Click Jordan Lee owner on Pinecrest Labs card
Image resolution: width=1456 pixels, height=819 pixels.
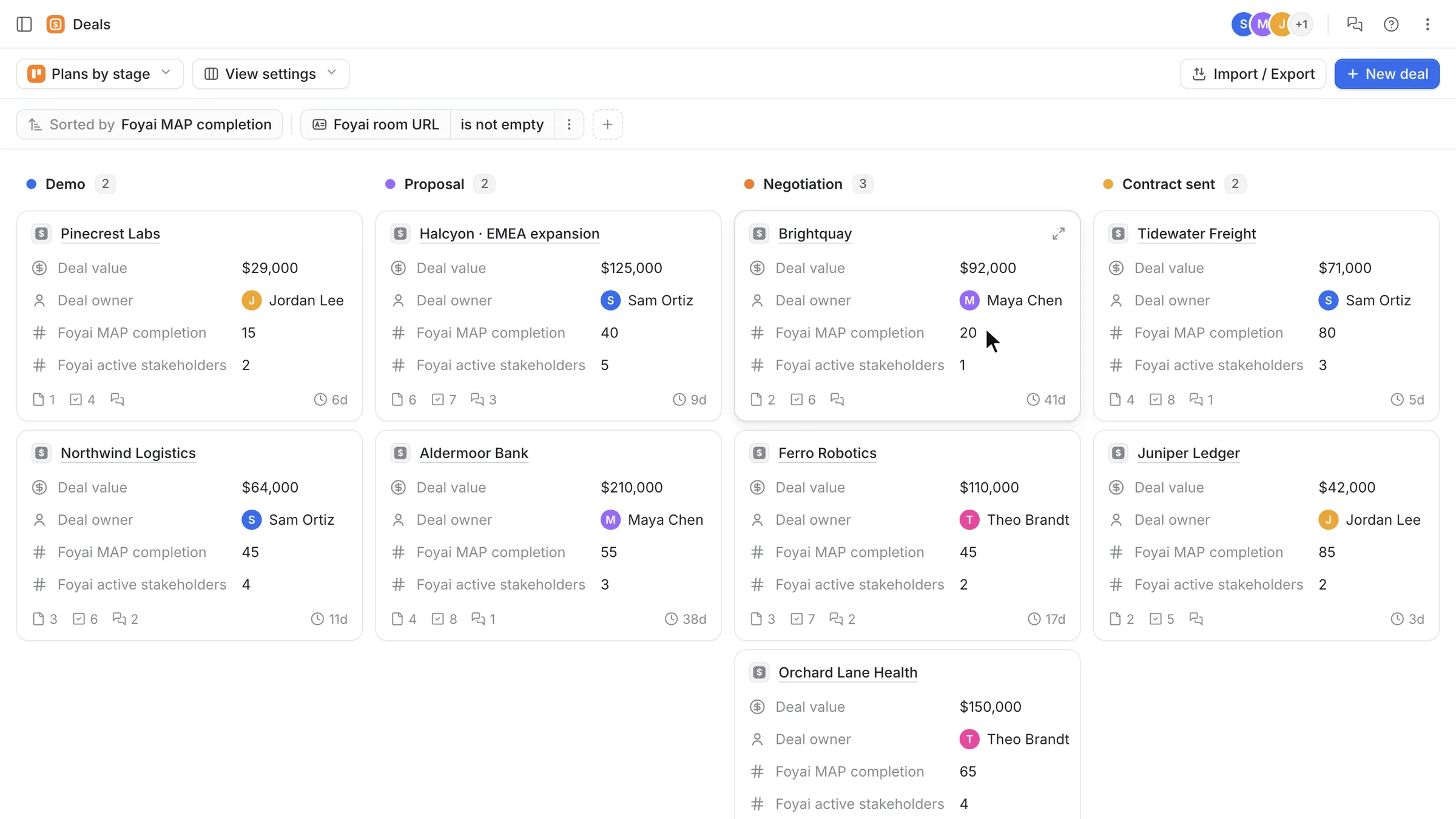click(292, 300)
